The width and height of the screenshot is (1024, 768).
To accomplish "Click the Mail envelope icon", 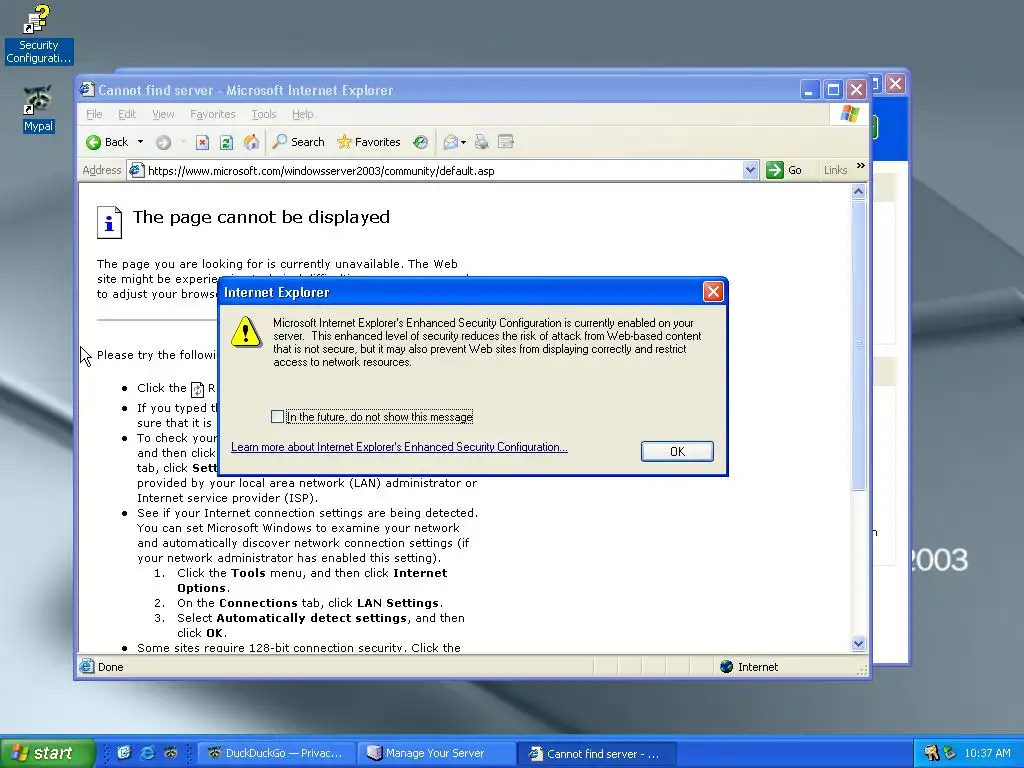I will point(450,142).
